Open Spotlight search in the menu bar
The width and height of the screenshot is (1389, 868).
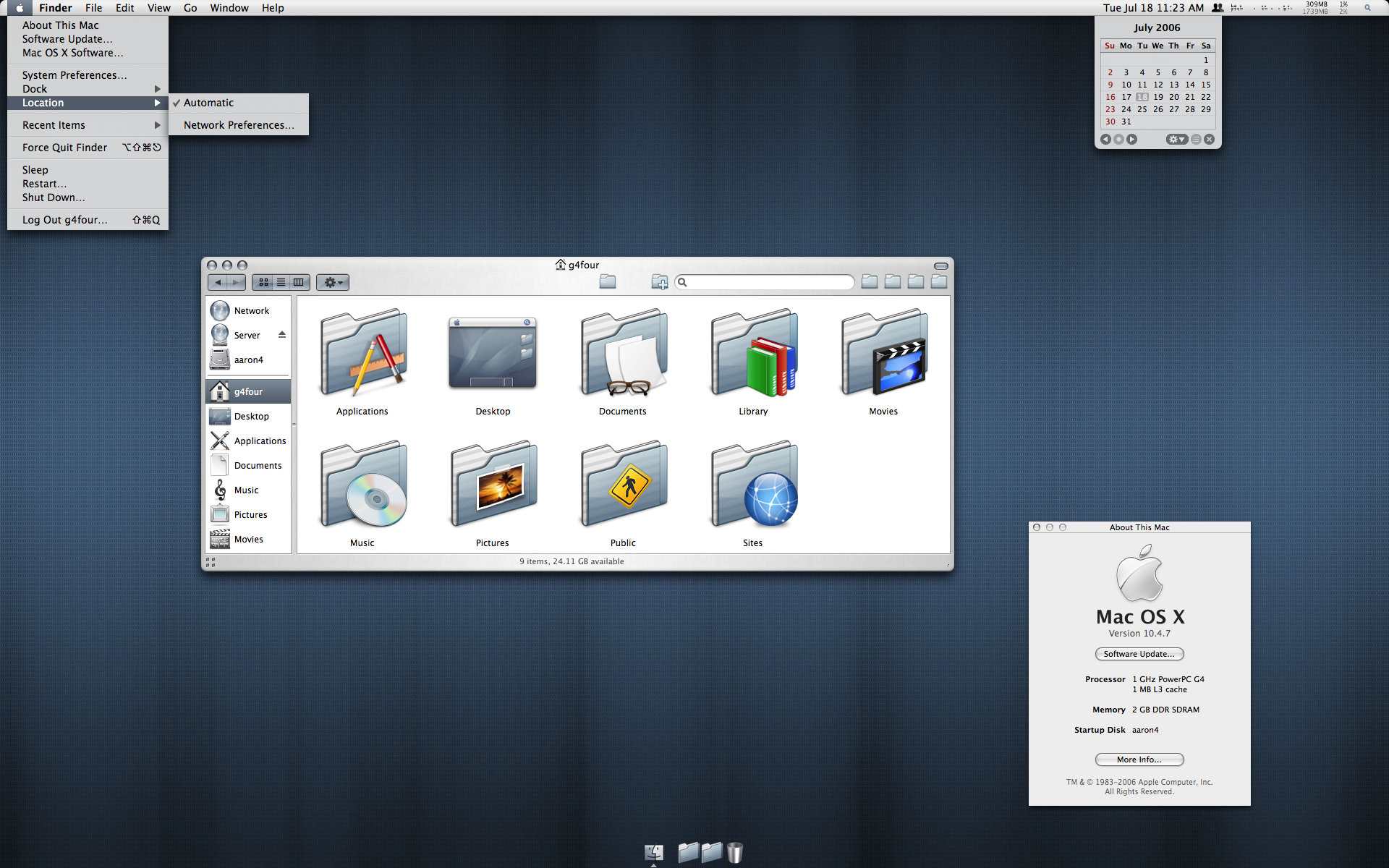[x=1367, y=8]
